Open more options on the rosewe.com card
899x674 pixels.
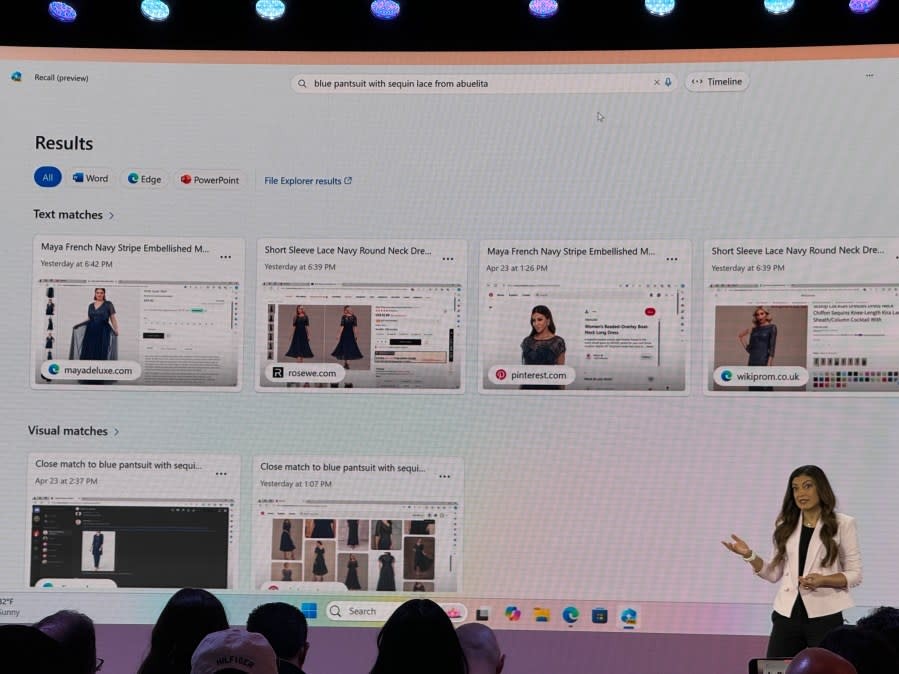click(x=448, y=258)
